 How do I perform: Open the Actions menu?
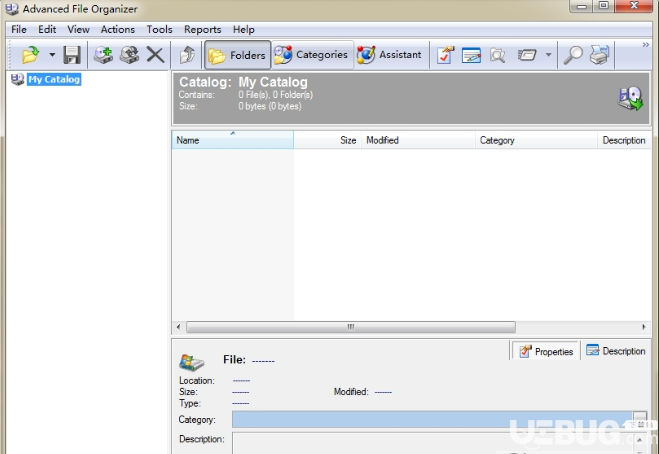point(118,29)
